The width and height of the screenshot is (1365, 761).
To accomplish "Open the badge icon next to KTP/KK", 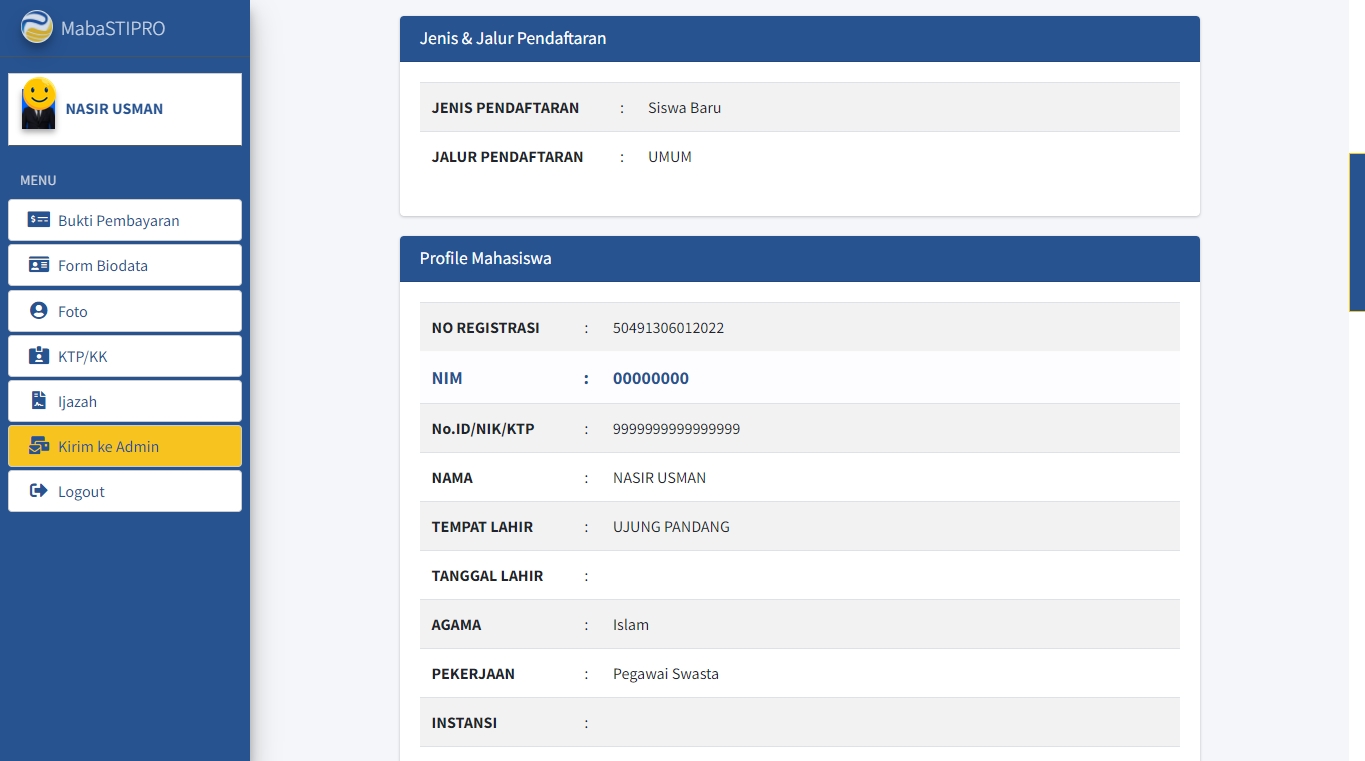I will (39, 356).
